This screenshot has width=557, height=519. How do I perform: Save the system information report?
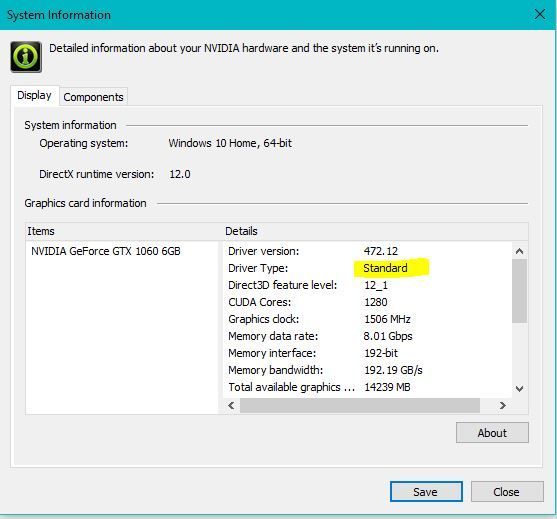426,492
